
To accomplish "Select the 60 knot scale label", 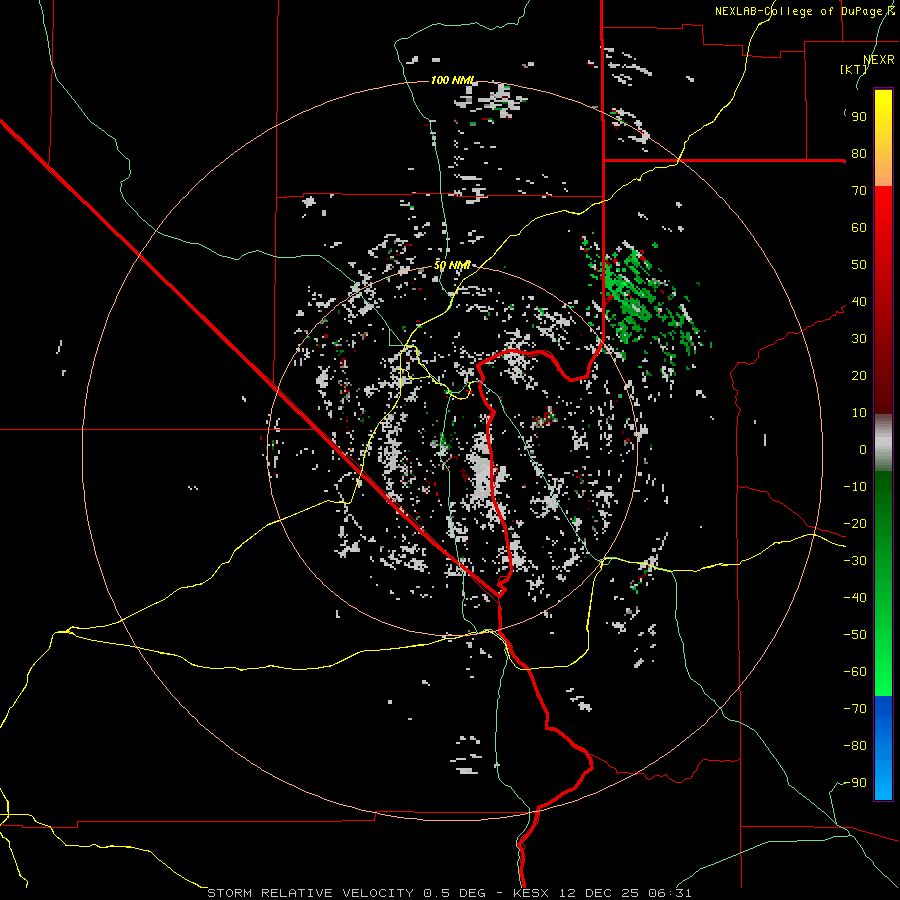I will (859, 228).
